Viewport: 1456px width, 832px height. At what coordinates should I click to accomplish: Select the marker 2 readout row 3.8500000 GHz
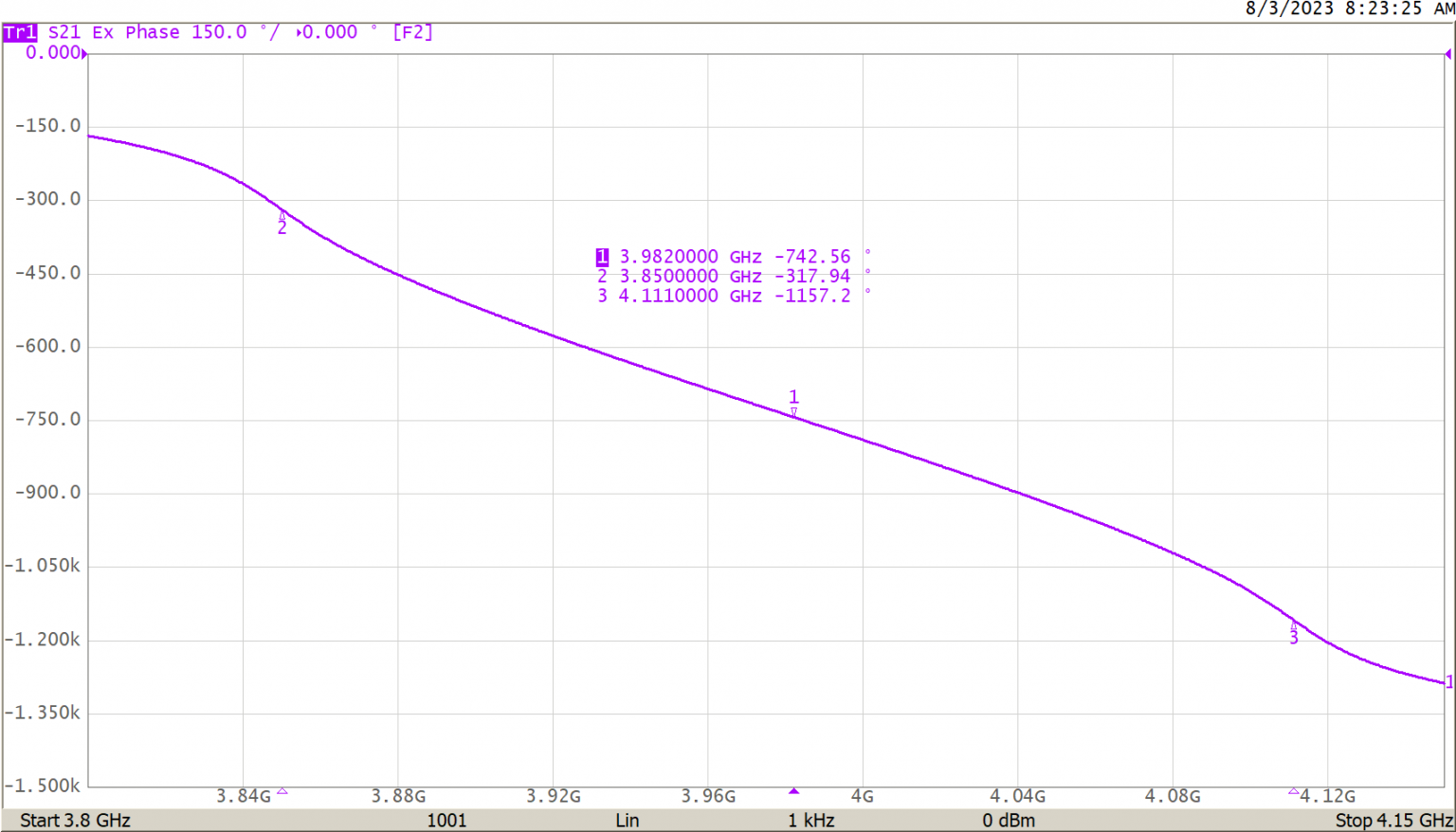point(725,277)
